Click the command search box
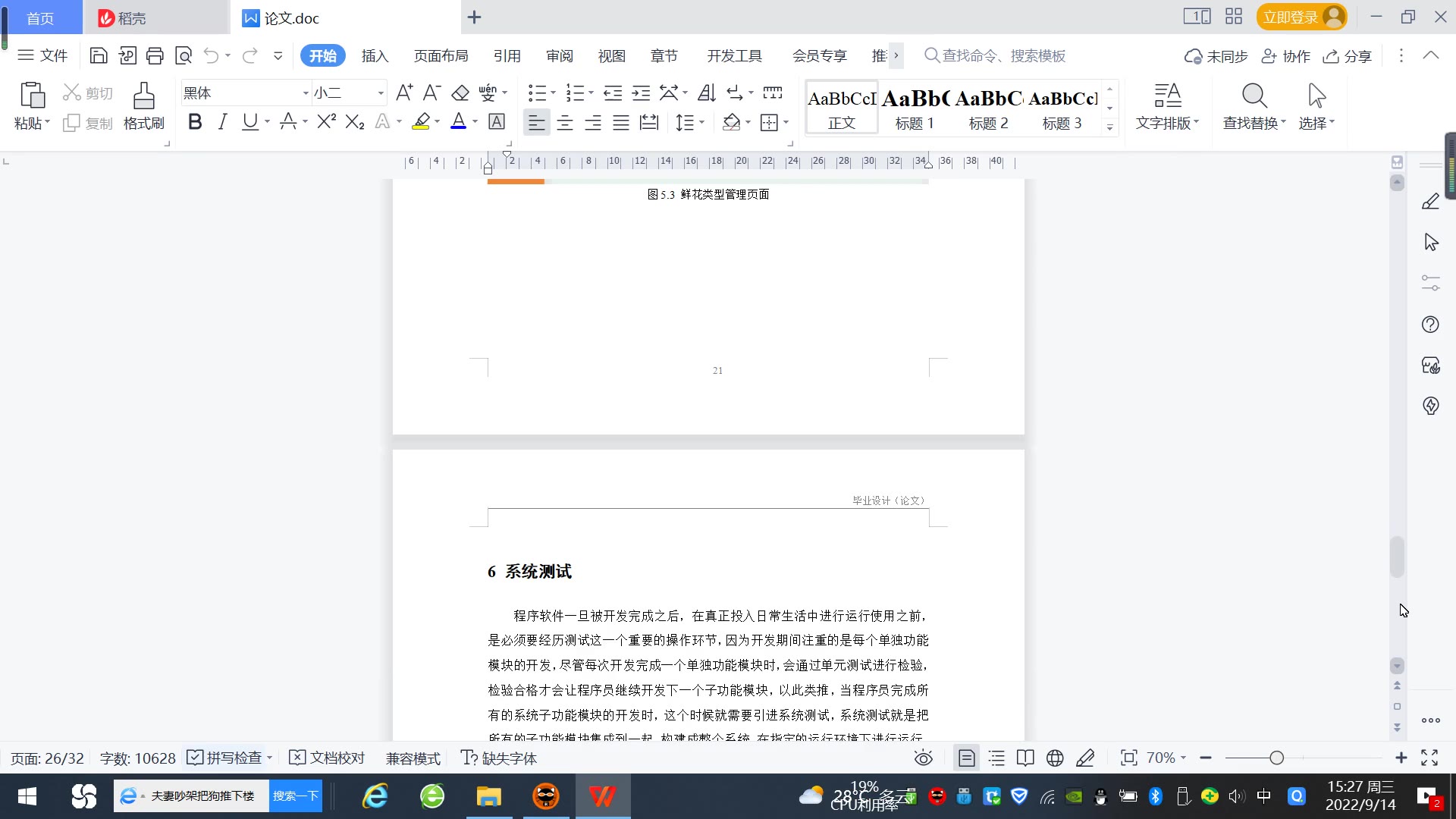This screenshot has height=819, width=1456. coord(1003,56)
